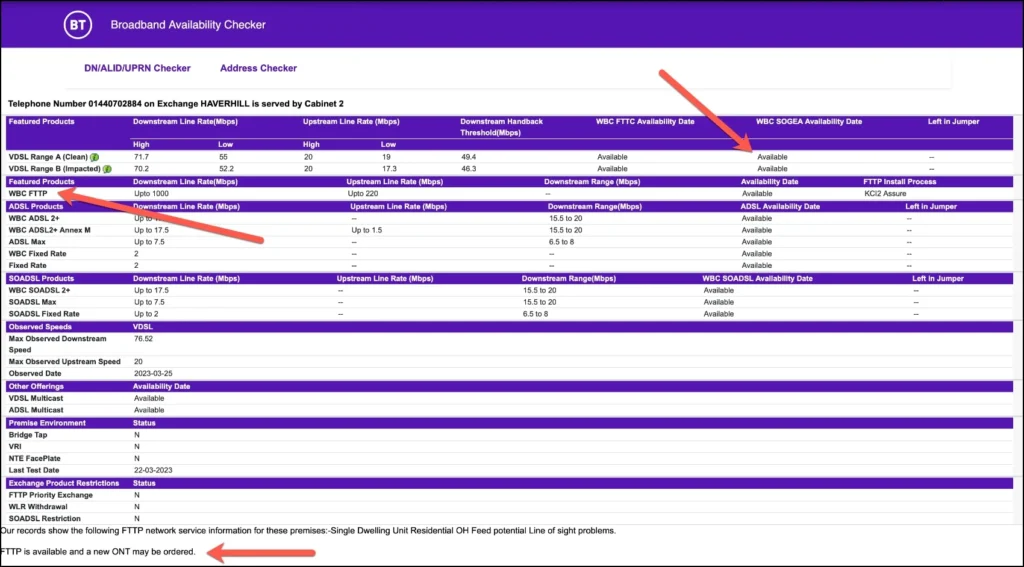Image resolution: width=1024 pixels, height=567 pixels.
Task: Click the VDSL Multicast row label
Action: coord(36,398)
